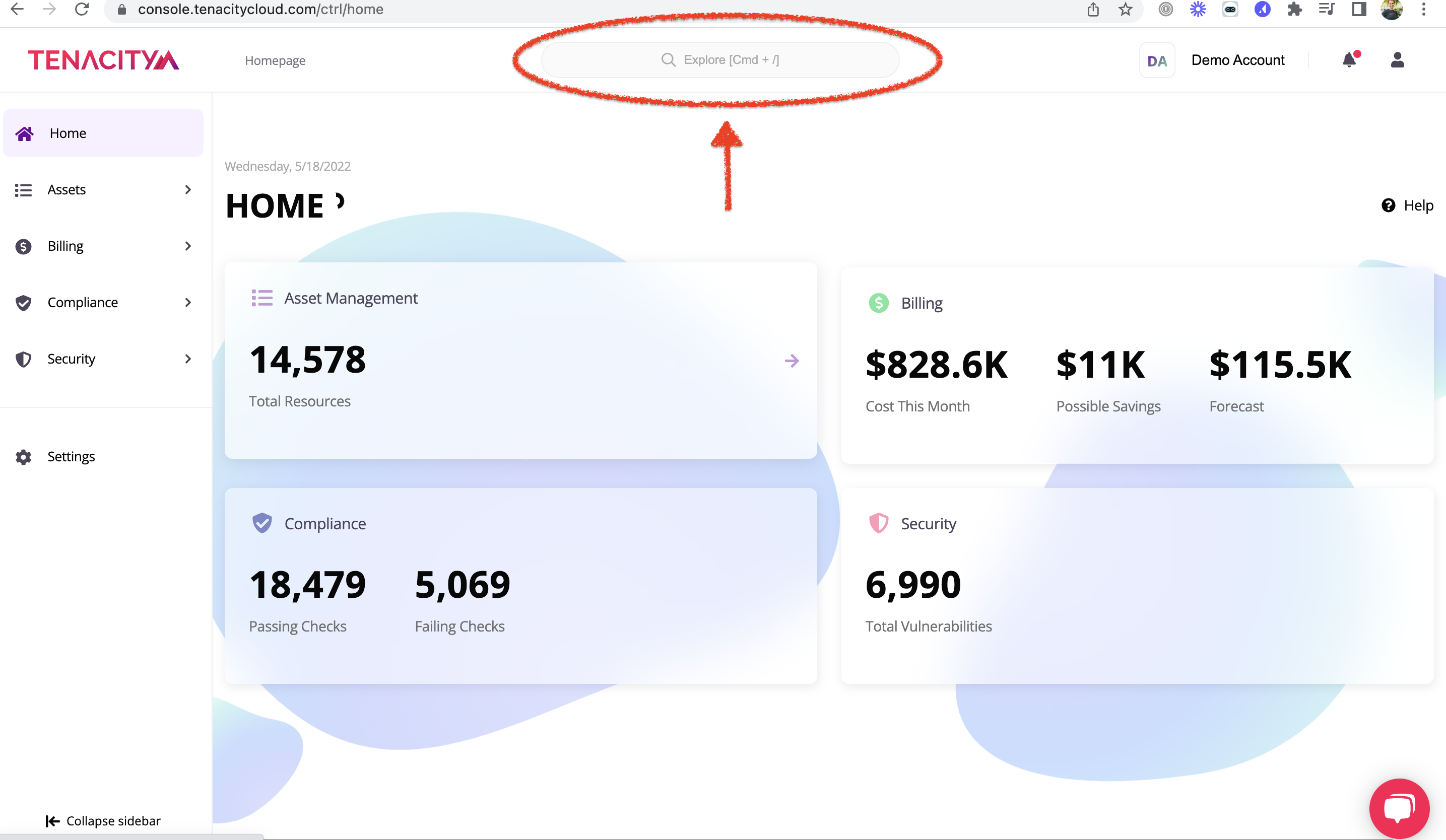Open the live chat bubble
The image size is (1446, 840).
(1398, 808)
